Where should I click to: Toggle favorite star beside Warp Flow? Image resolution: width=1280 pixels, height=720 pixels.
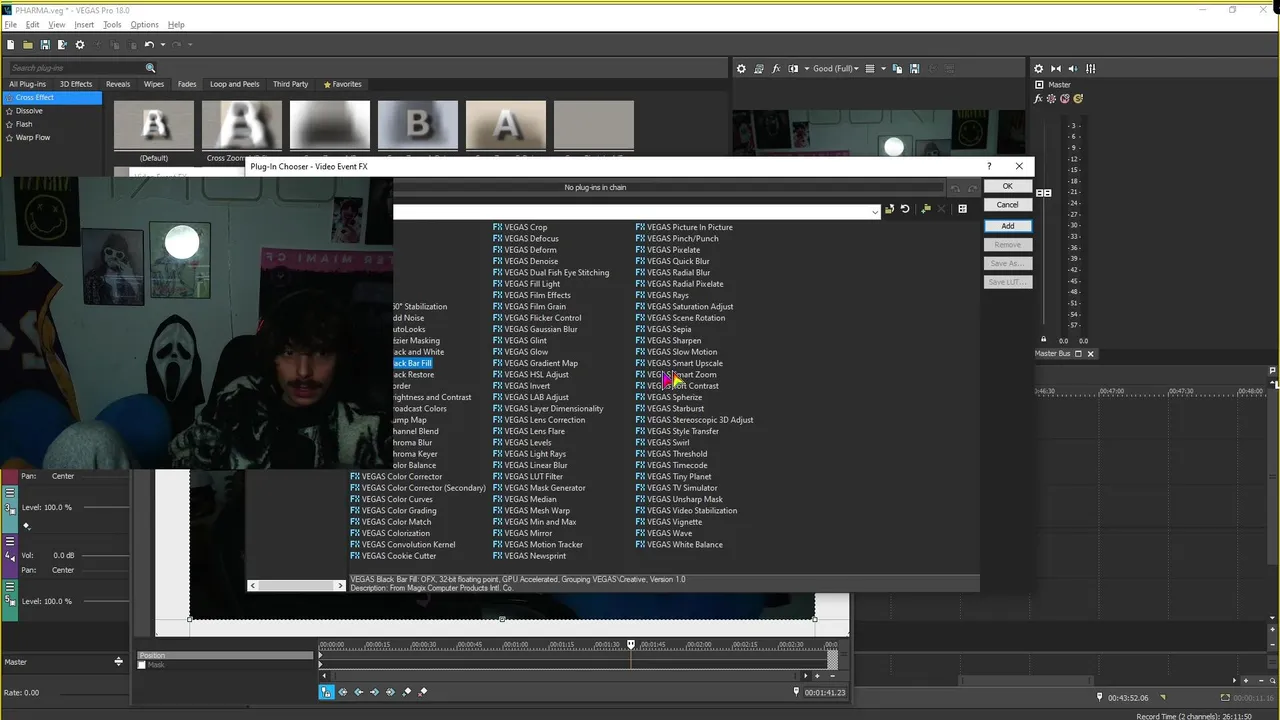click(10, 137)
